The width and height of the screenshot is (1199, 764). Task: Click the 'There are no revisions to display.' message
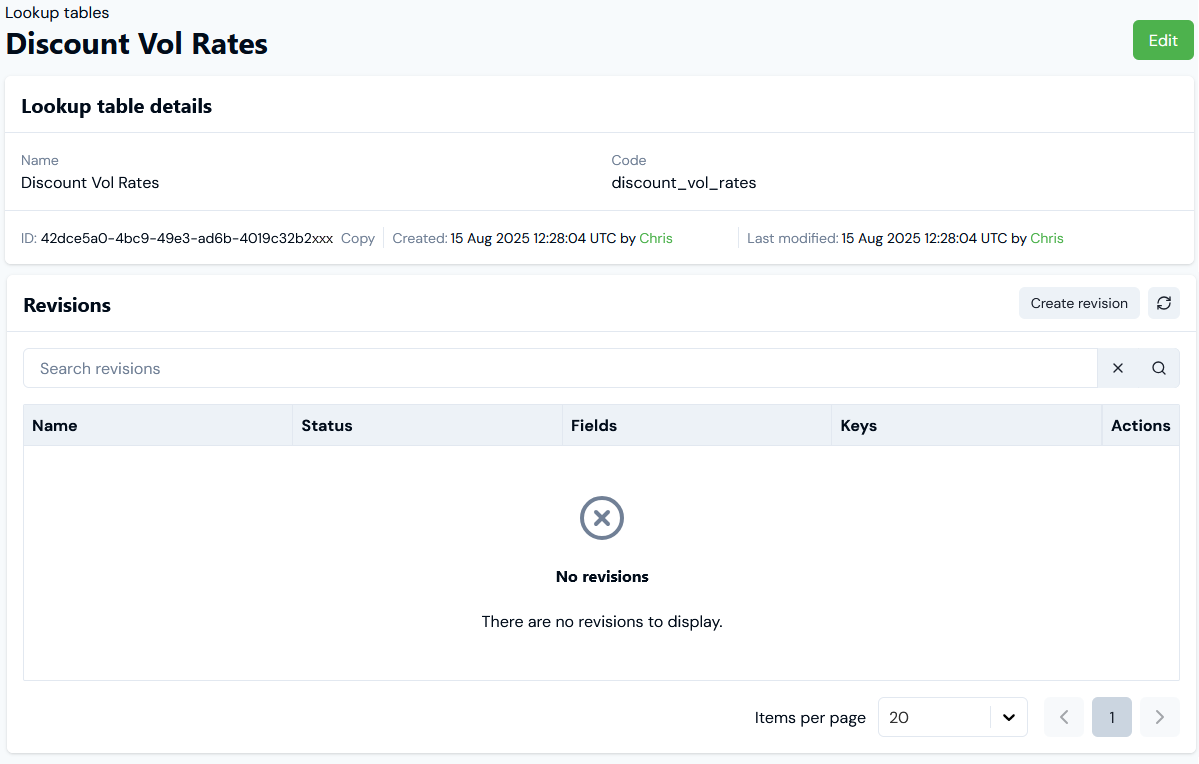click(602, 622)
